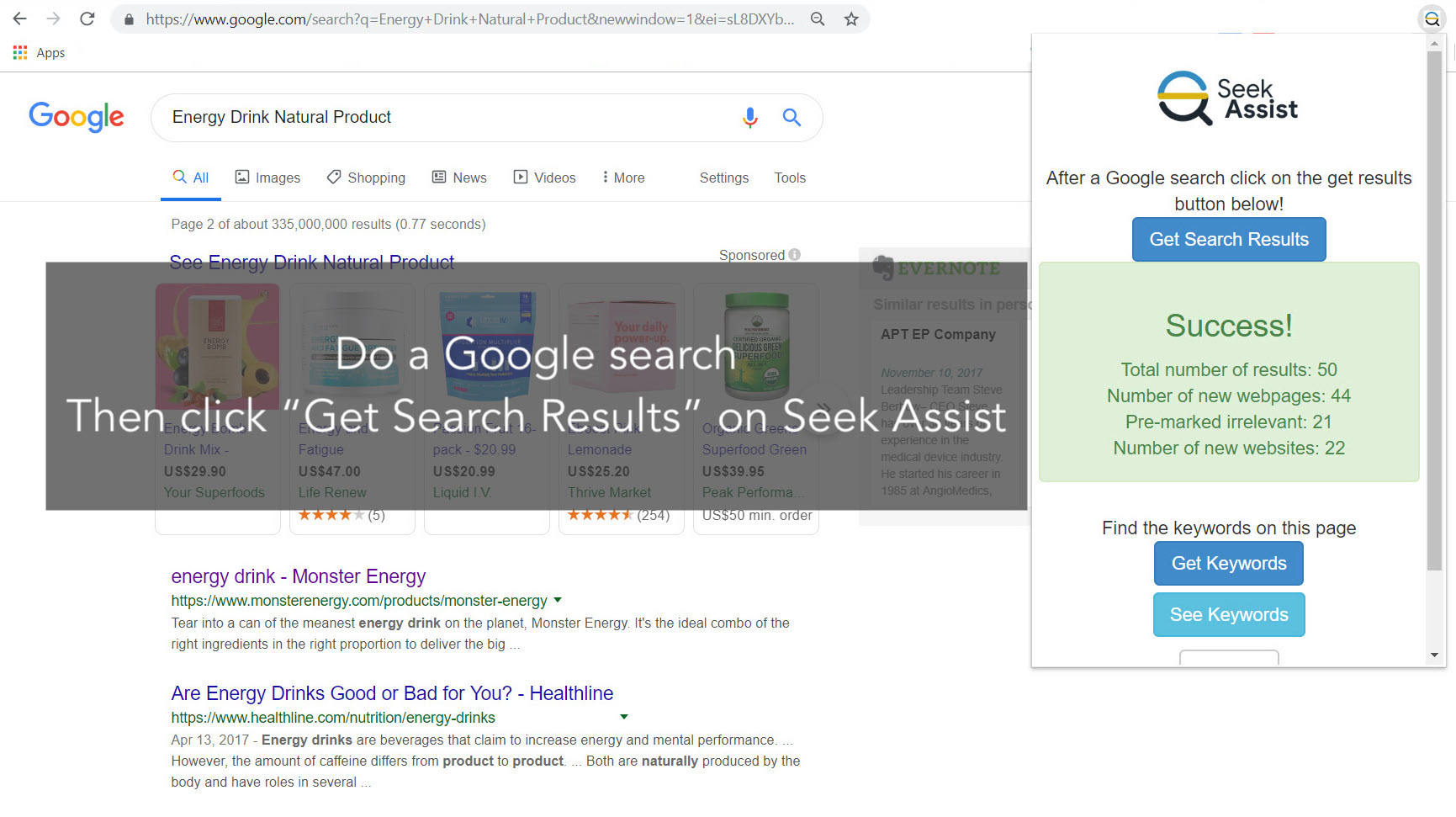Screen dimensions: 1456x817
Task: Open the More search options menu
Action: pos(623,178)
